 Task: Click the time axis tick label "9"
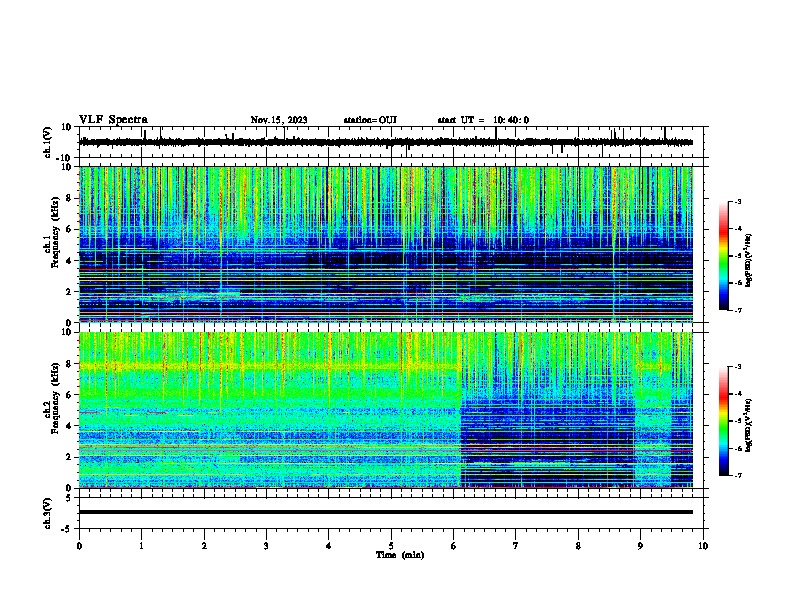point(640,546)
